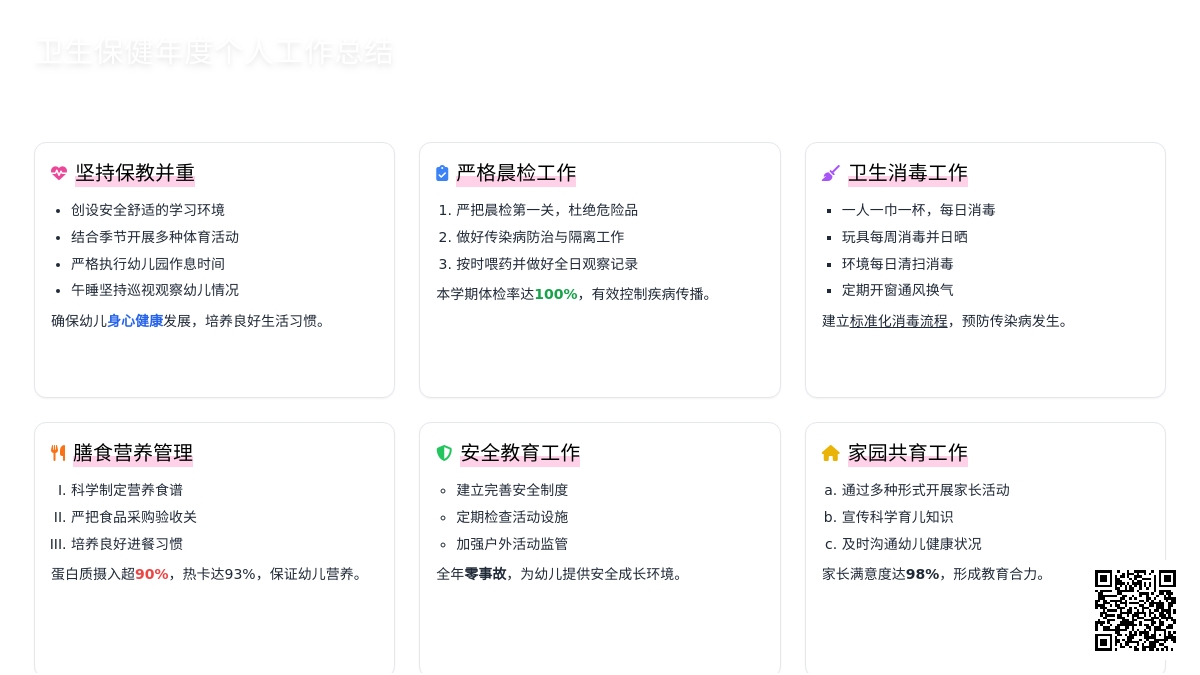
Task: Click the green shield icon beside 安全教育工作
Action: 444,453
